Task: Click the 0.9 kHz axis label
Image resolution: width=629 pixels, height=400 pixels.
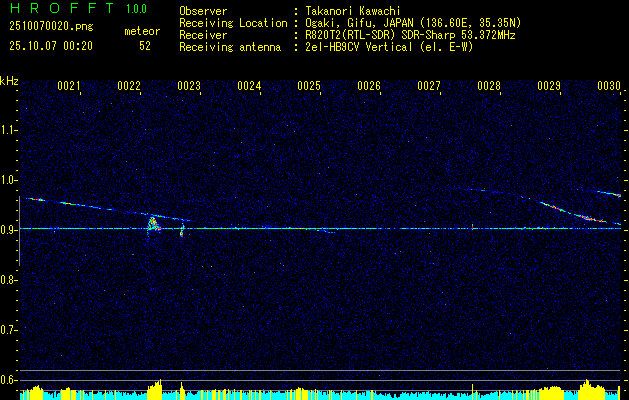Action: tap(7, 230)
